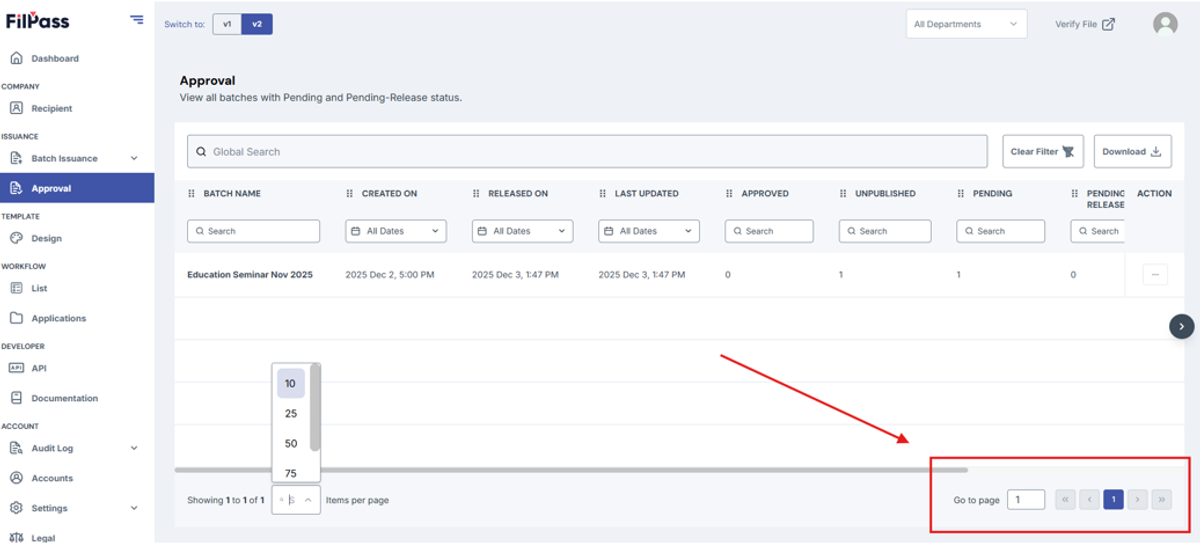The image size is (1200, 543).
Task: Select 50 items per page
Action: click(x=291, y=443)
